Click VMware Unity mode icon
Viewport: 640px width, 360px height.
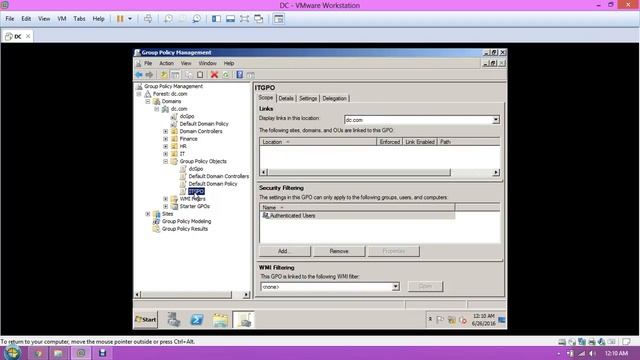(259, 19)
